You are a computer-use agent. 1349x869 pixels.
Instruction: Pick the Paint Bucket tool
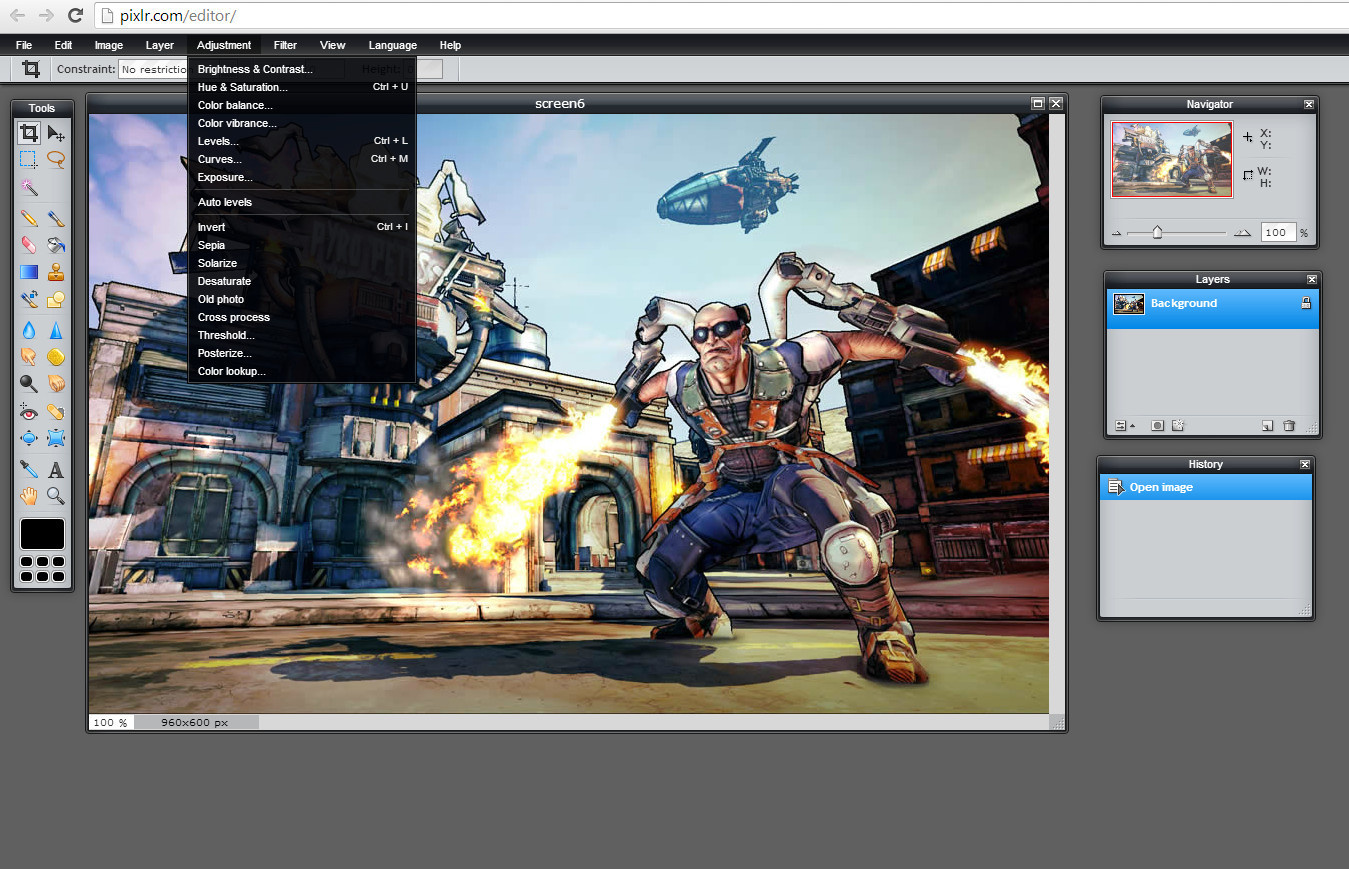pyautogui.click(x=56, y=245)
